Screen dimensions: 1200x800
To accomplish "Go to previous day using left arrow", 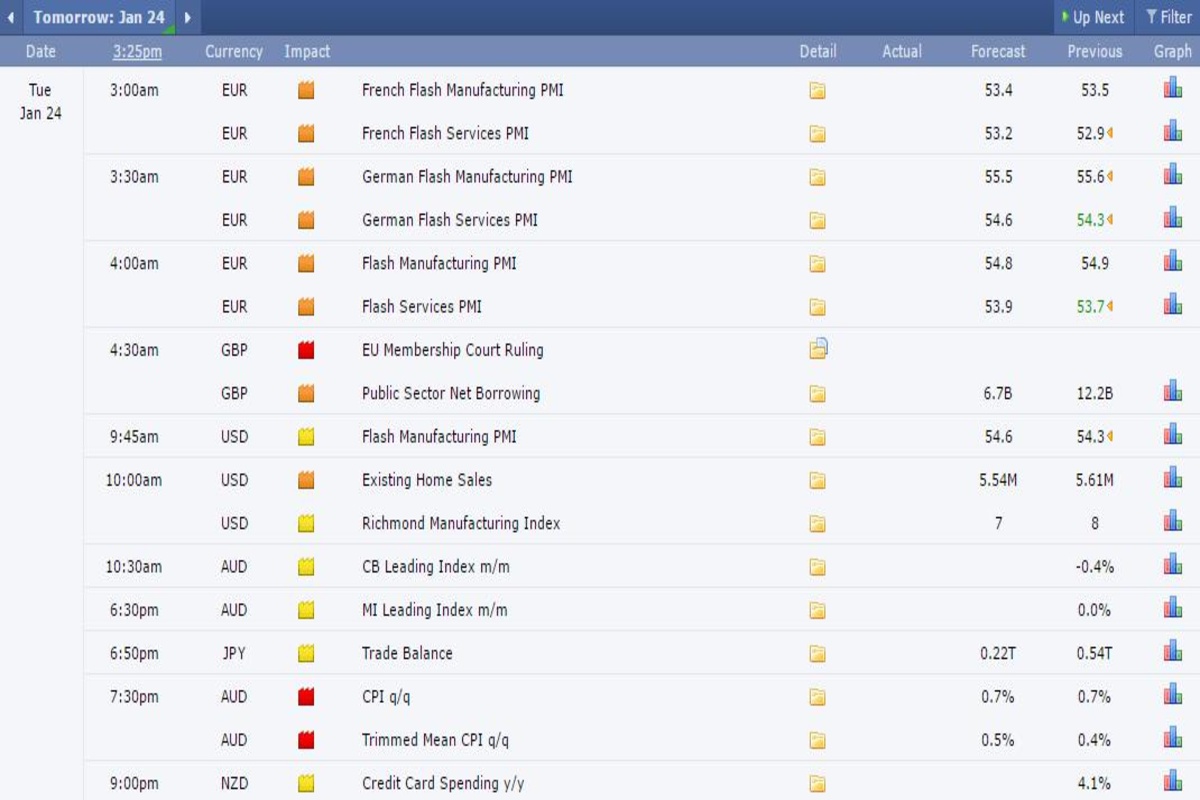I will (10, 17).
